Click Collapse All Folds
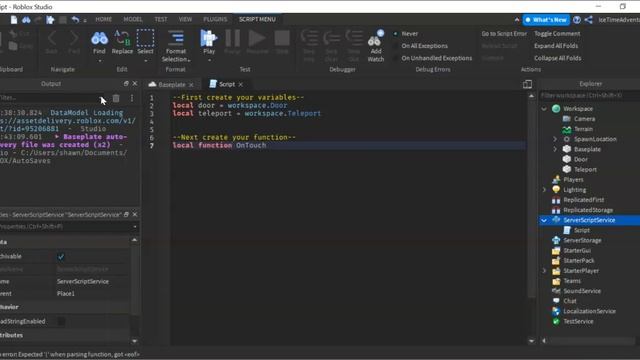Screen dimensions: 640x360 [x=558, y=58]
